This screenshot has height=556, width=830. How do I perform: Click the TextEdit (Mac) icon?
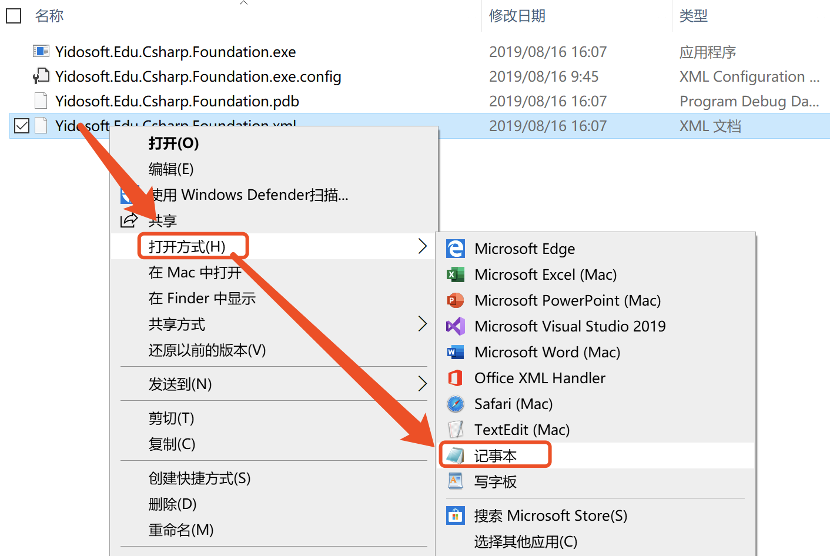point(455,429)
